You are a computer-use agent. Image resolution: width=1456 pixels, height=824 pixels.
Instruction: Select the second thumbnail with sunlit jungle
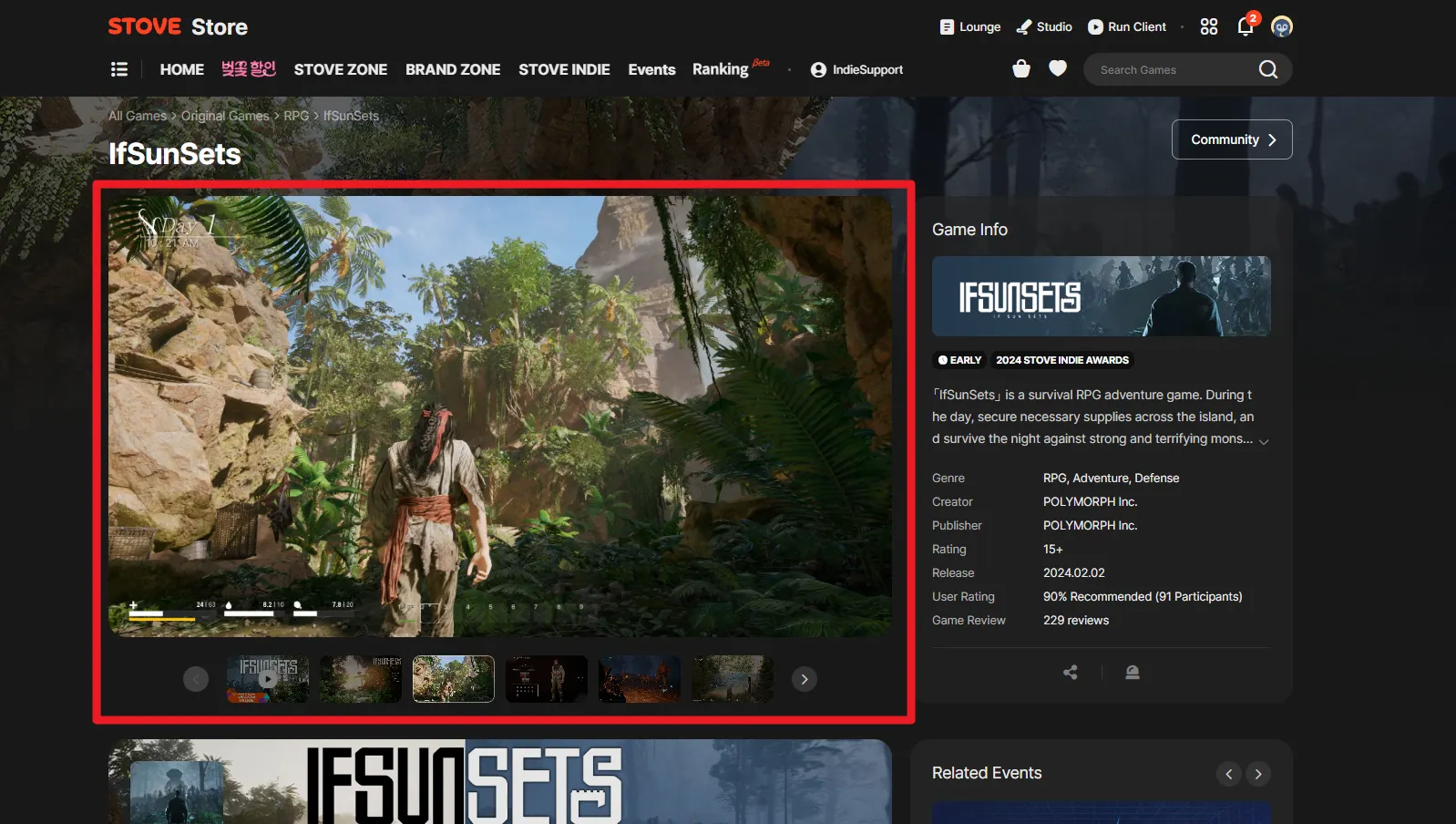click(361, 679)
